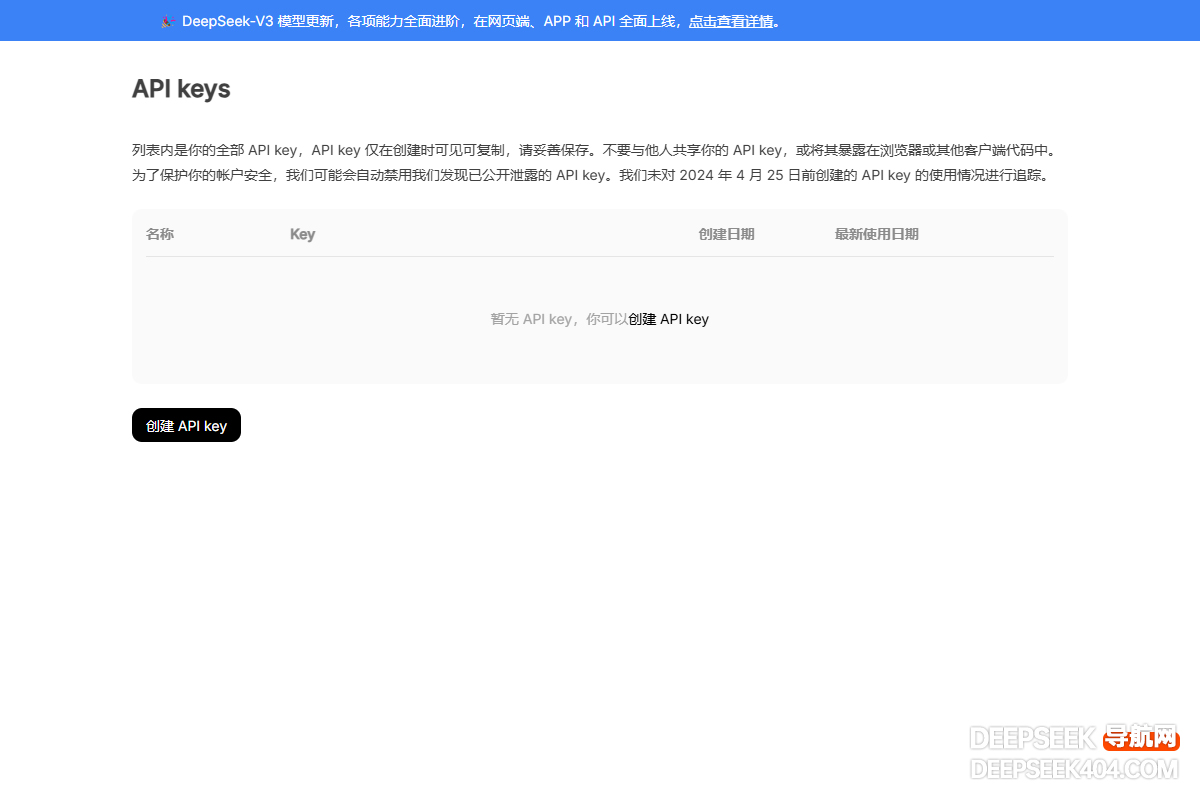This screenshot has width=1200, height=800.
Task: Click the DEEPSEEK404.COM watermark text
Action: pyautogui.click(x=1075, y=769)
